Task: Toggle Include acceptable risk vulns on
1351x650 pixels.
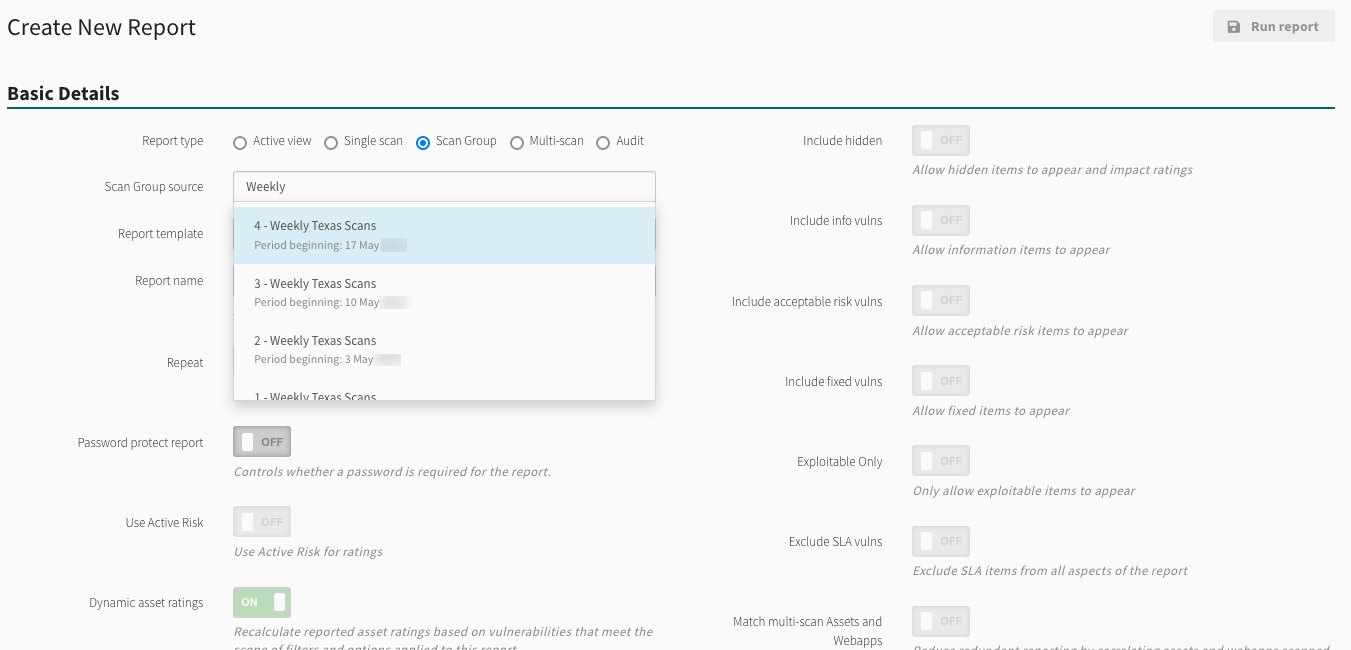Action: pos(941,300)
